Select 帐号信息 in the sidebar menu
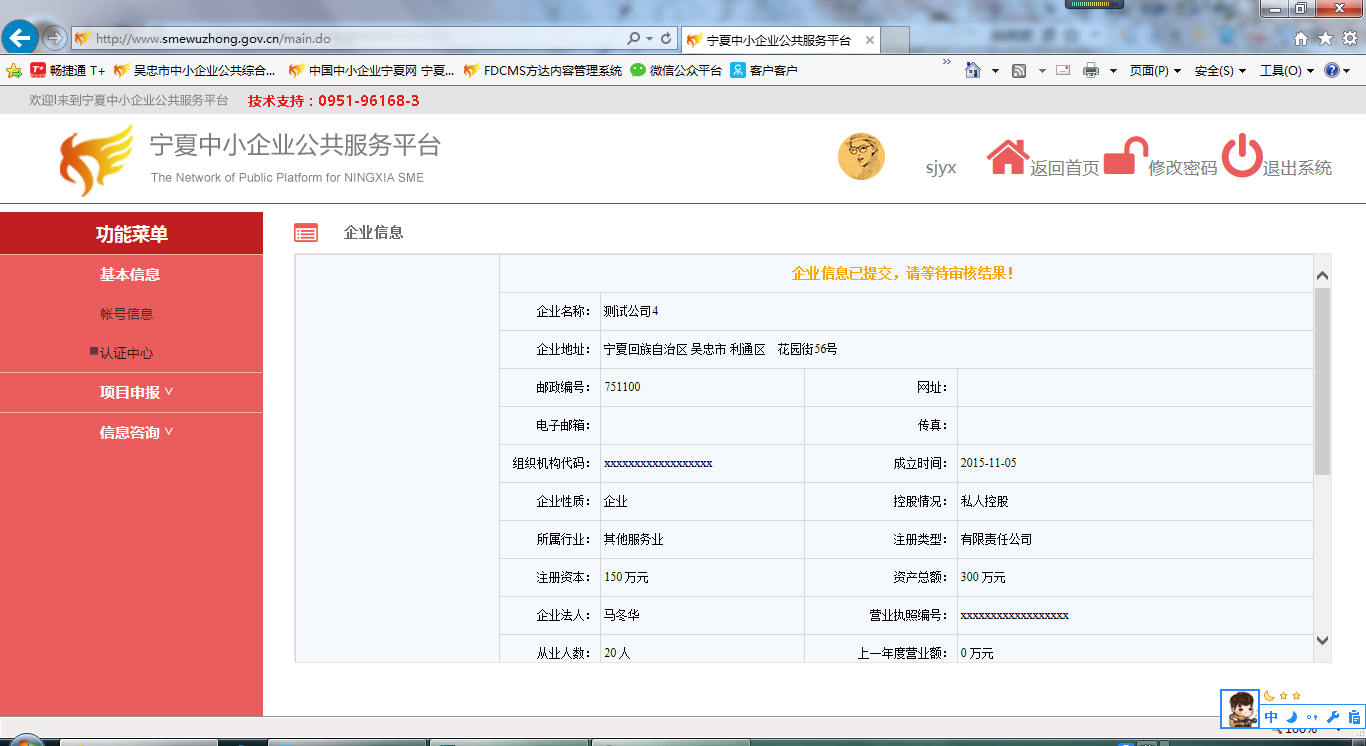This screenshot has width=1366, height=746. (127, 314)
